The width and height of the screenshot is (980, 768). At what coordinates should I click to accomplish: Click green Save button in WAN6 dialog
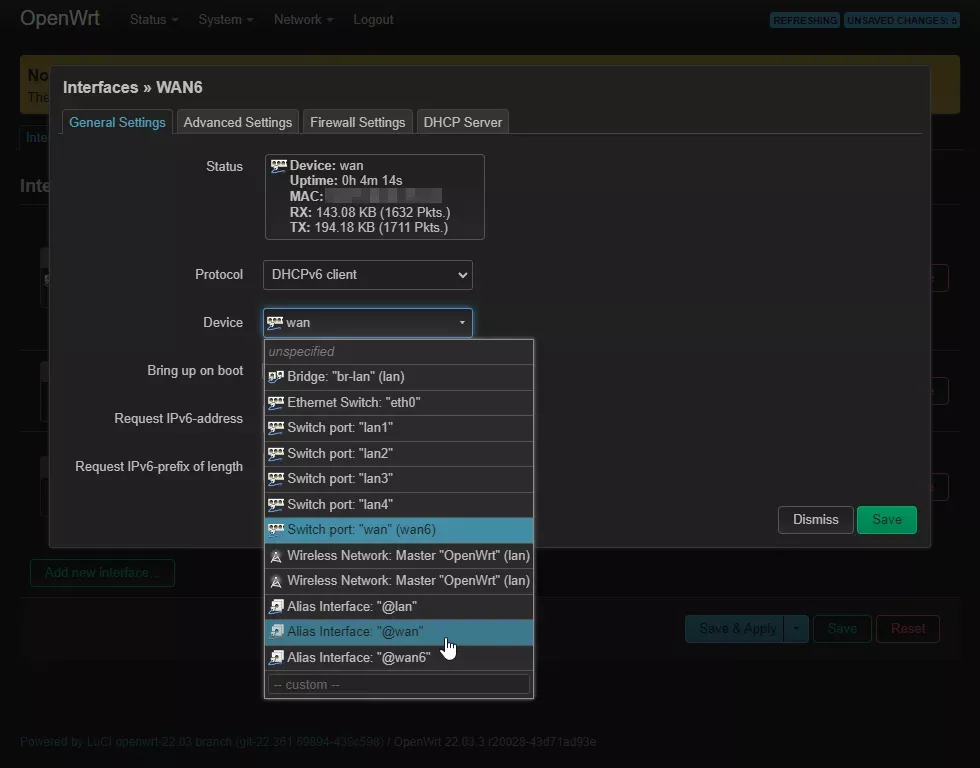(887, 520)
